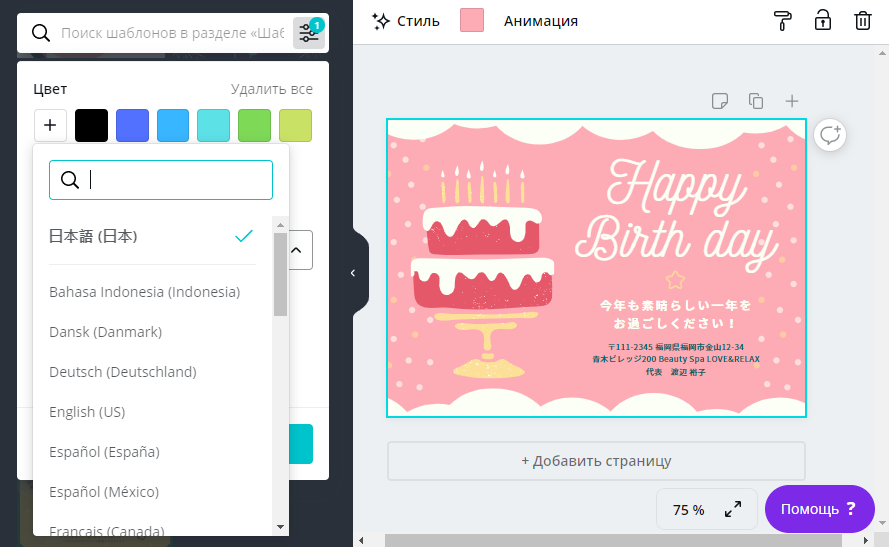Image resolution: width=889 pixels, height=547 pixels.
Task: Click the plus icon above the page
Action: click(792, 101)
